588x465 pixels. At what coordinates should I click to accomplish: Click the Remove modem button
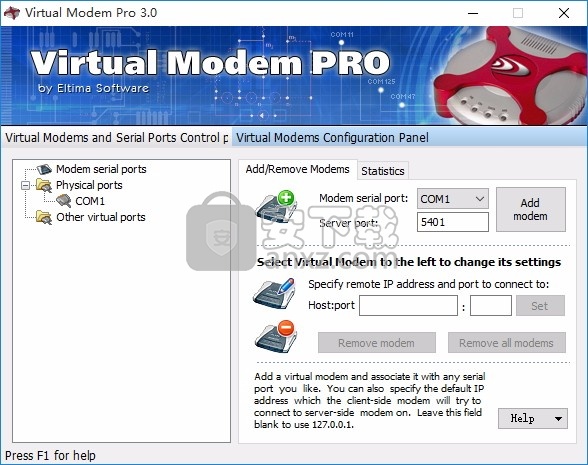[x=376, y=343]
